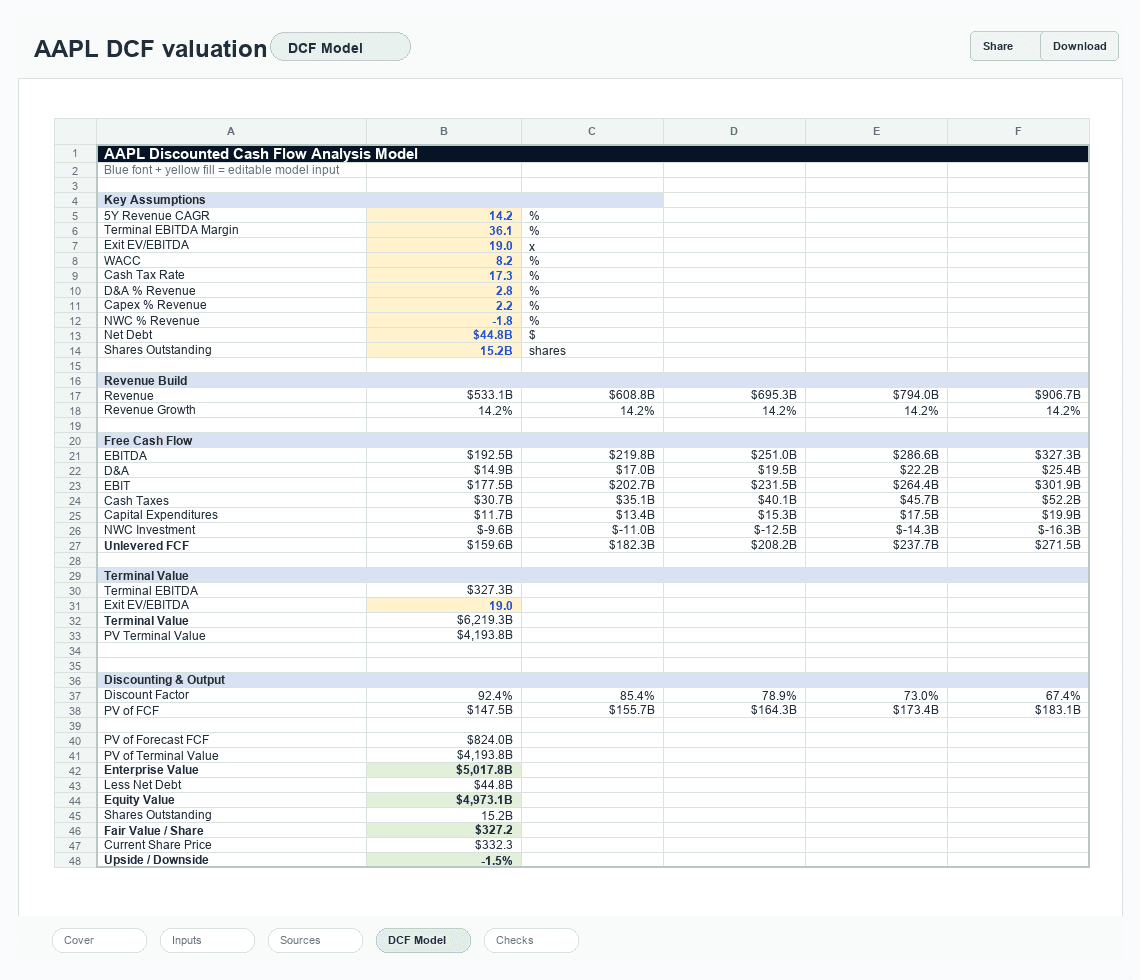Open the Sources sheet tab
The image size is (1140, 980).
316,940
